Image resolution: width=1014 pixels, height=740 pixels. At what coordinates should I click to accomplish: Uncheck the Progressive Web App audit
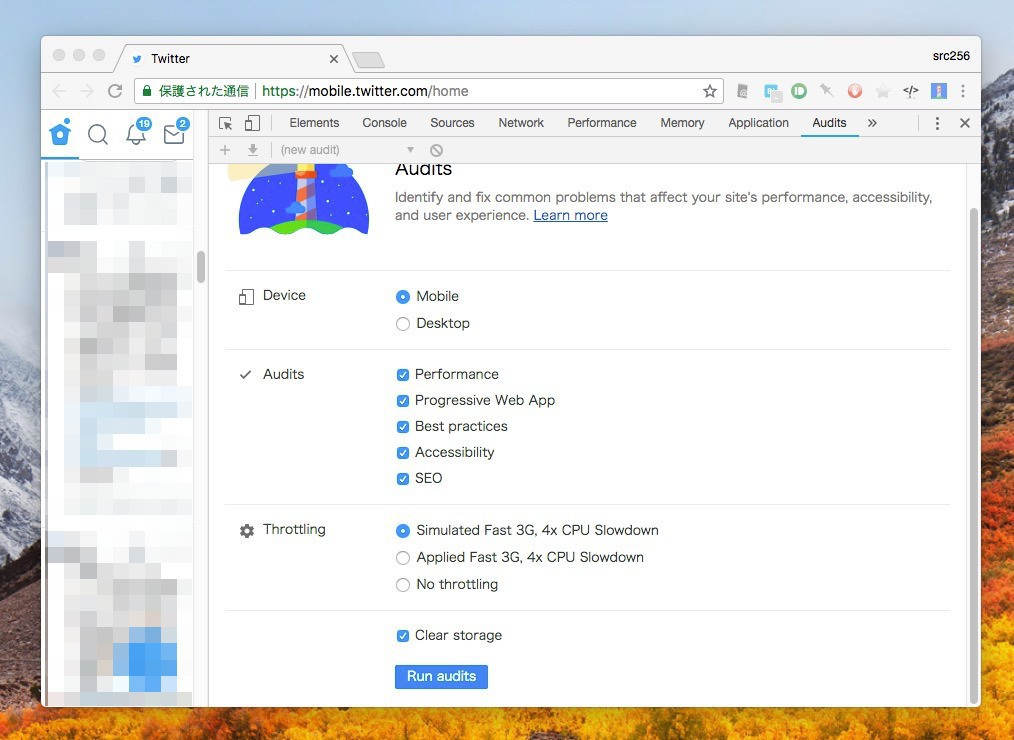click(402, 400)
